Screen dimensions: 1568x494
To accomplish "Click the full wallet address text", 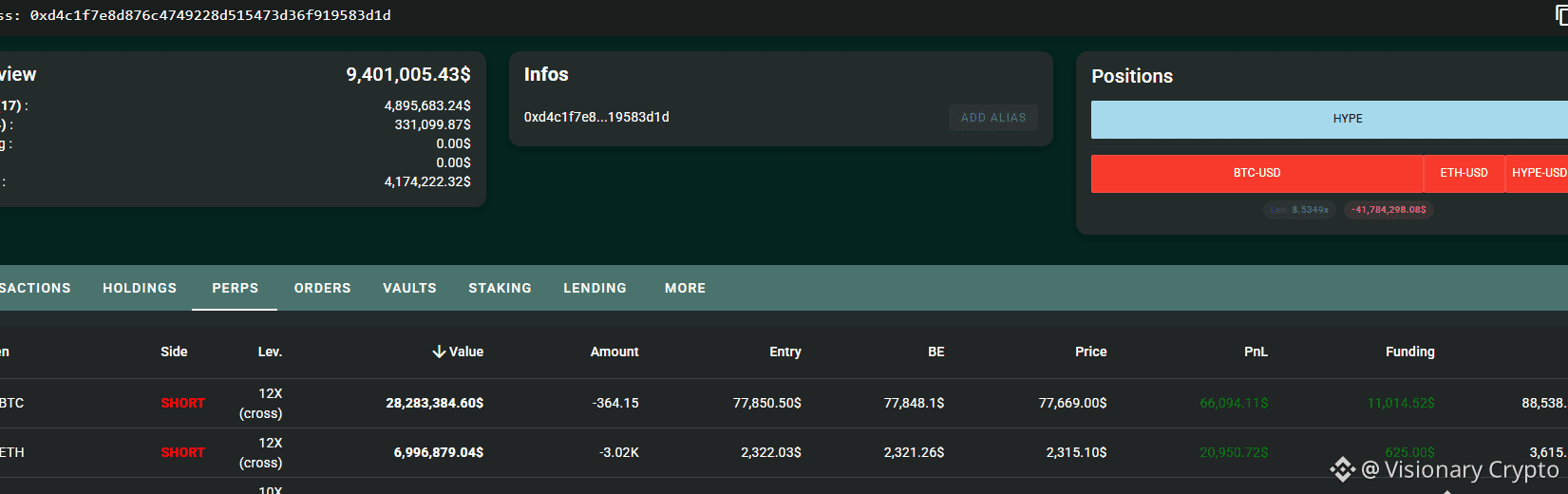I will 210,15.
